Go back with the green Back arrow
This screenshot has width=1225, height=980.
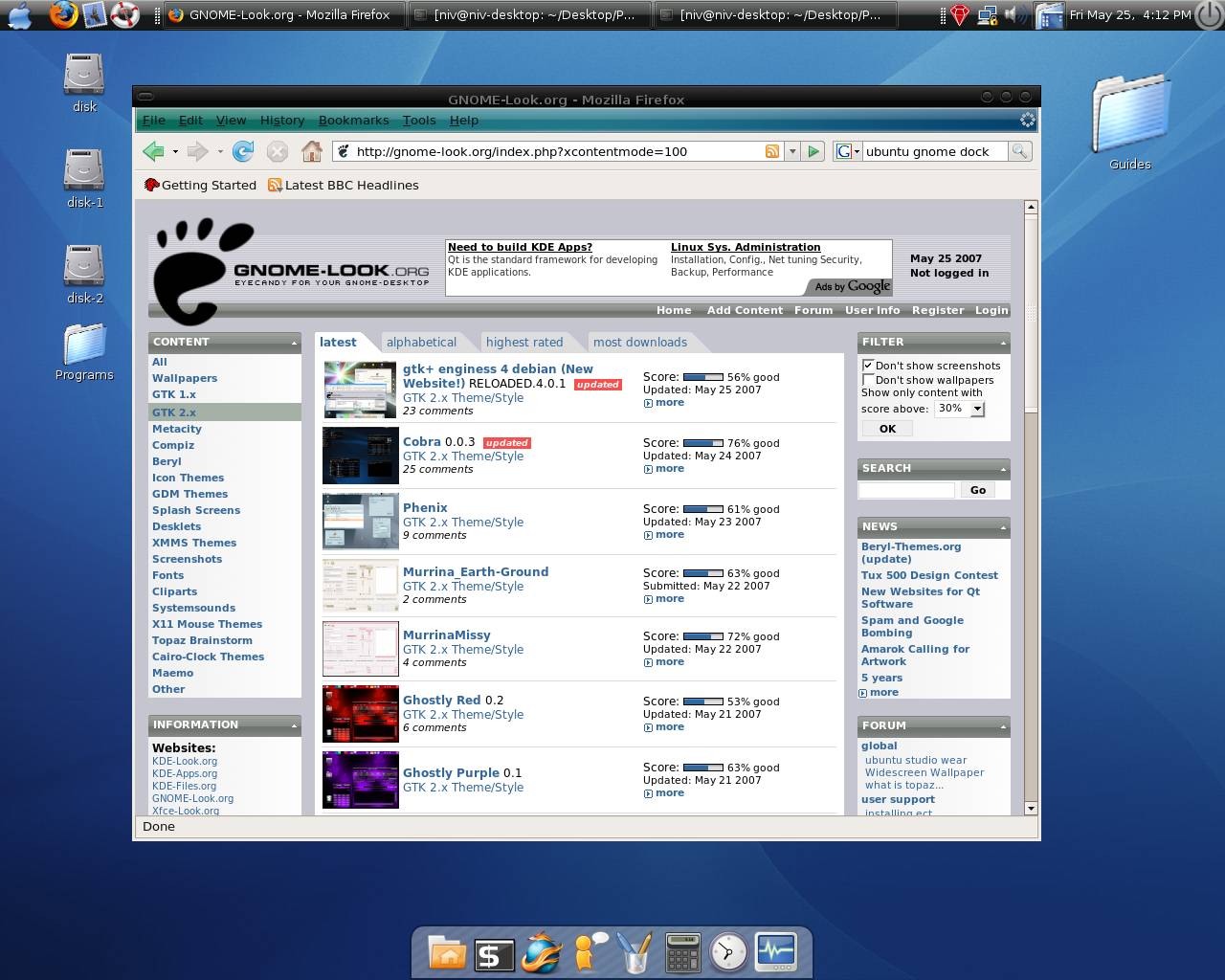coord(153,151)
